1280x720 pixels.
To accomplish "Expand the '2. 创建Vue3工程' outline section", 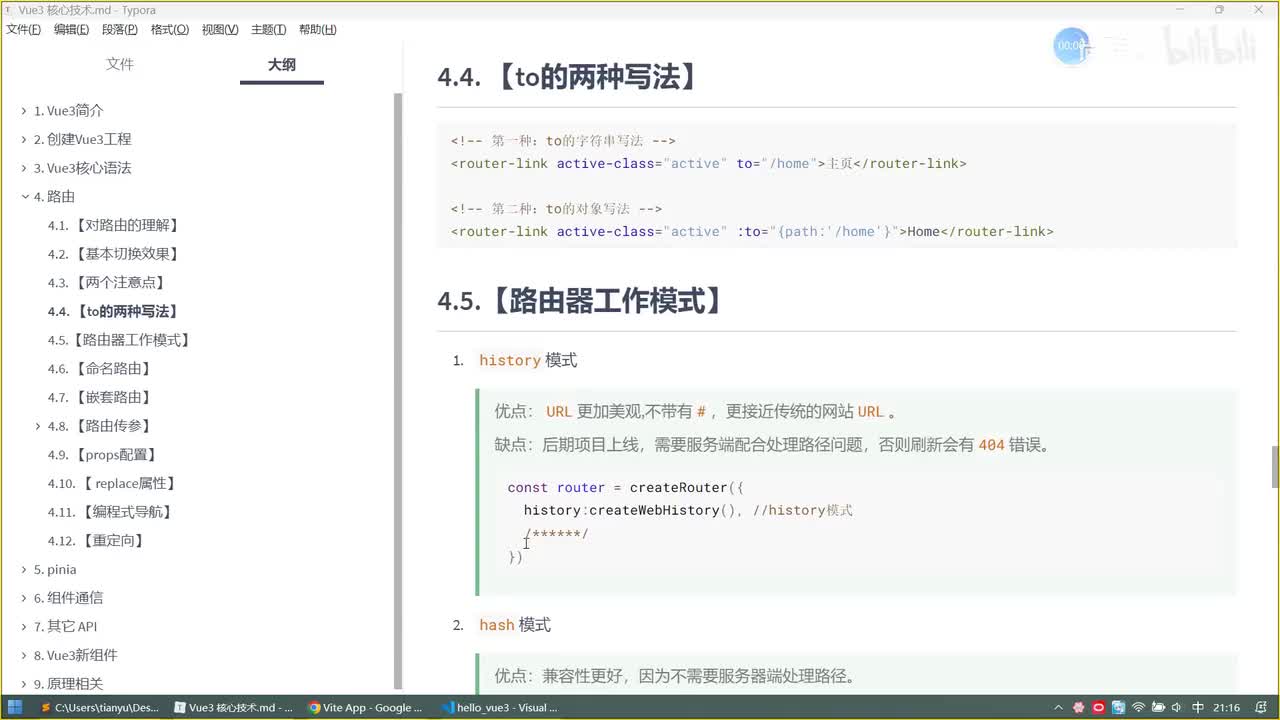I will point(24,139).
